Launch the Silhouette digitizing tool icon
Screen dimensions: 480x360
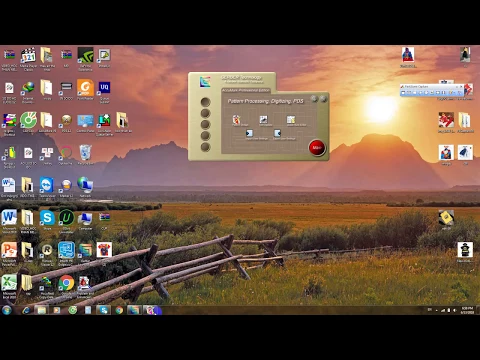coord(264,120)
